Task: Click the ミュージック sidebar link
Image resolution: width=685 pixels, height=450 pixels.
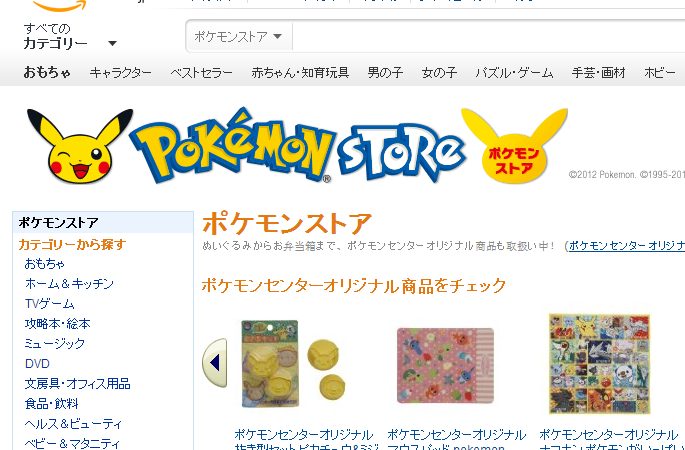Action: (55, 343)
